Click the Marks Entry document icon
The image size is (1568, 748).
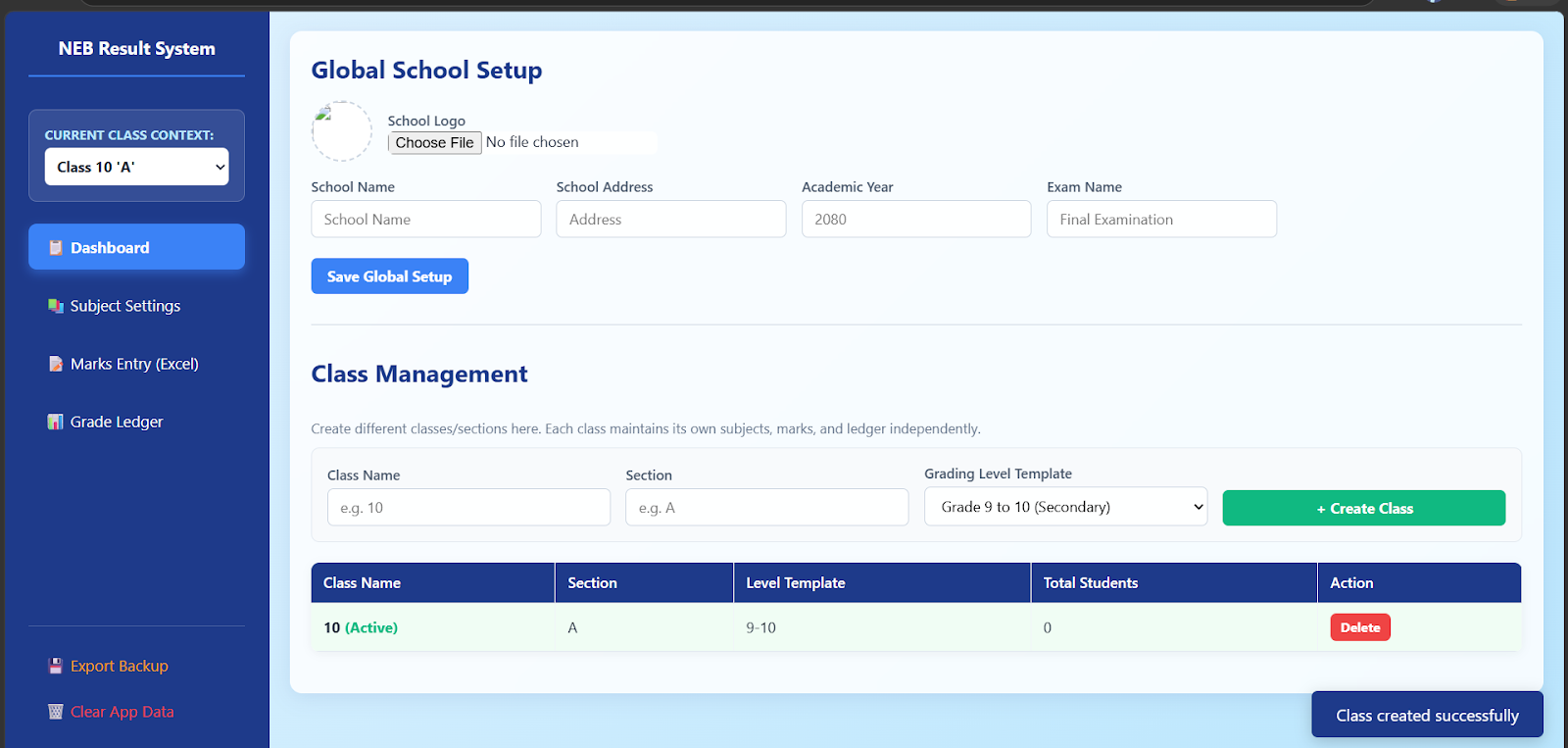click(56, 364)
